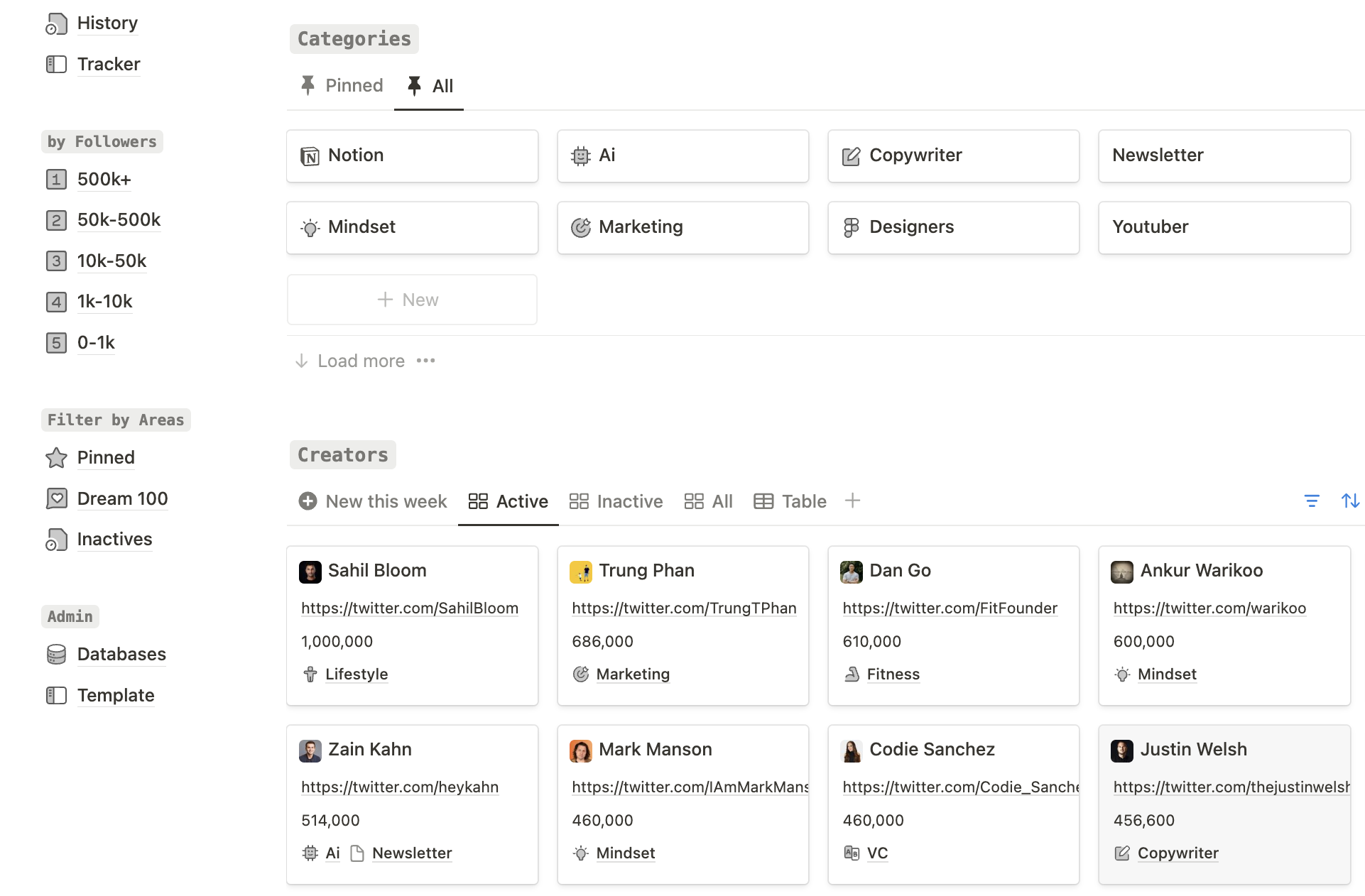Click the number 4 icon beside 1k-10k
The image size is (1365, 896).
click(x=56, y=302)
